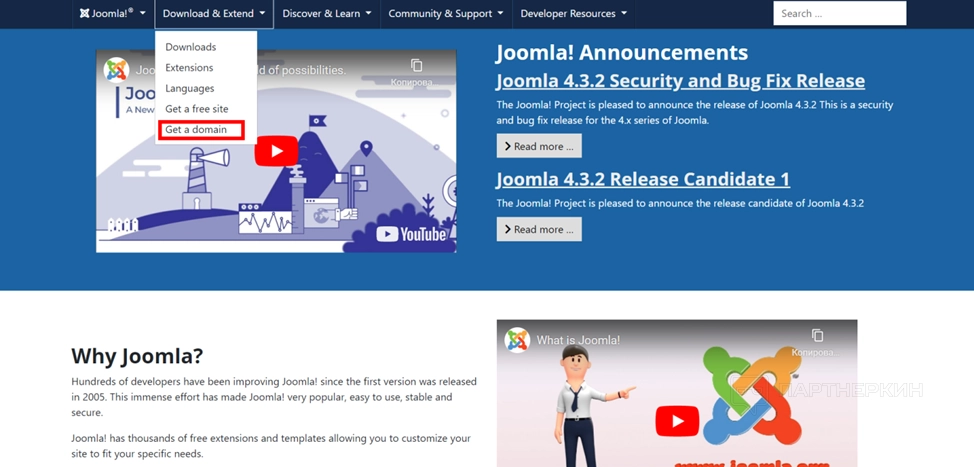Play the first YouTube video
The image size is (974, 467).
276,152
